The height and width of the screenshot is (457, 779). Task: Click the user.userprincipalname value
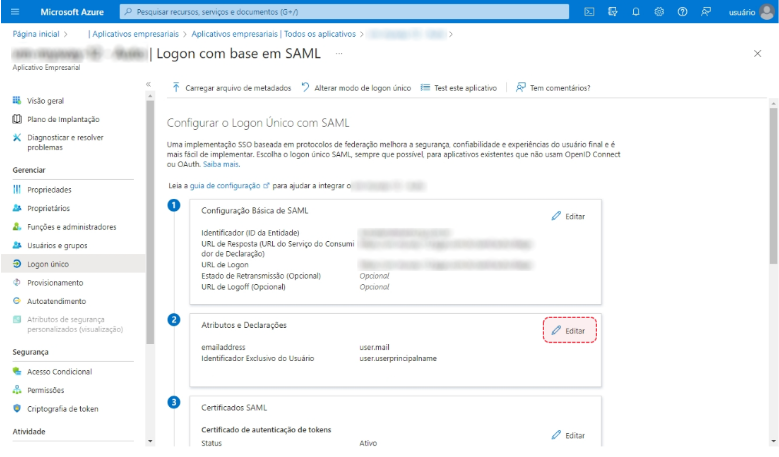(398, 358)
